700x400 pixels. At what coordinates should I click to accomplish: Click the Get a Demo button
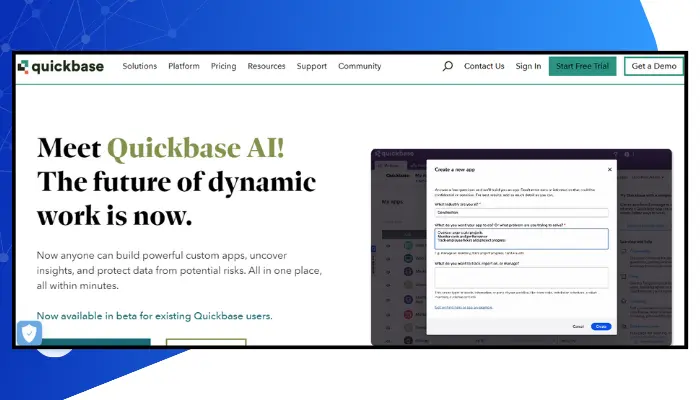click(x=654, y=66)
